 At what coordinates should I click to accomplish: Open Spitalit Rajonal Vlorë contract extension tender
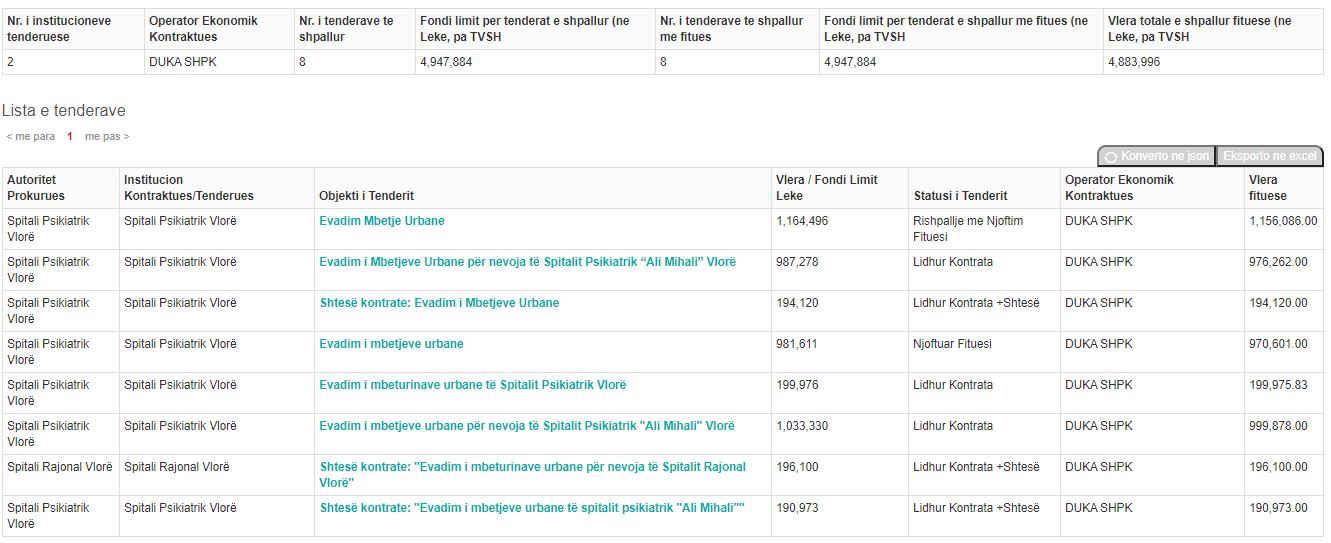533,475
